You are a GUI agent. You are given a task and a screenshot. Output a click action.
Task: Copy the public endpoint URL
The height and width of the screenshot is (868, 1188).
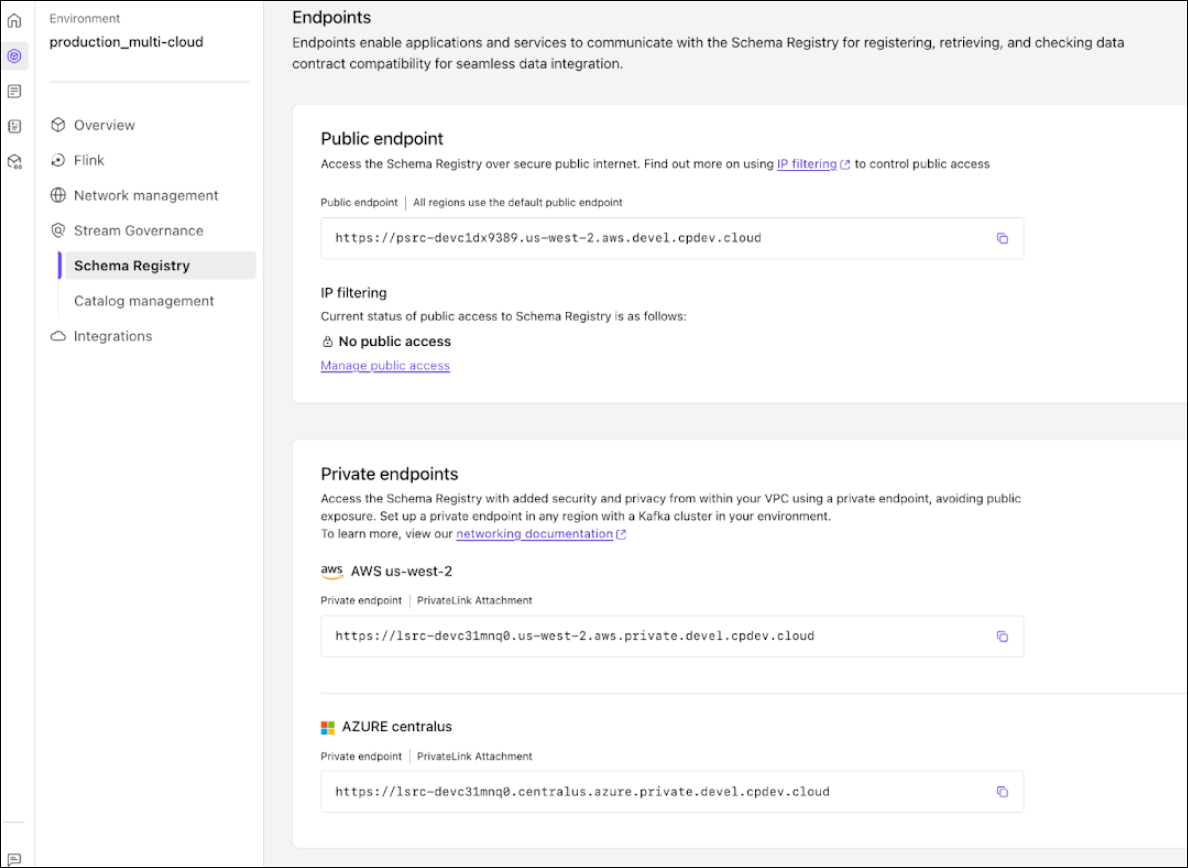(1002, 238)
